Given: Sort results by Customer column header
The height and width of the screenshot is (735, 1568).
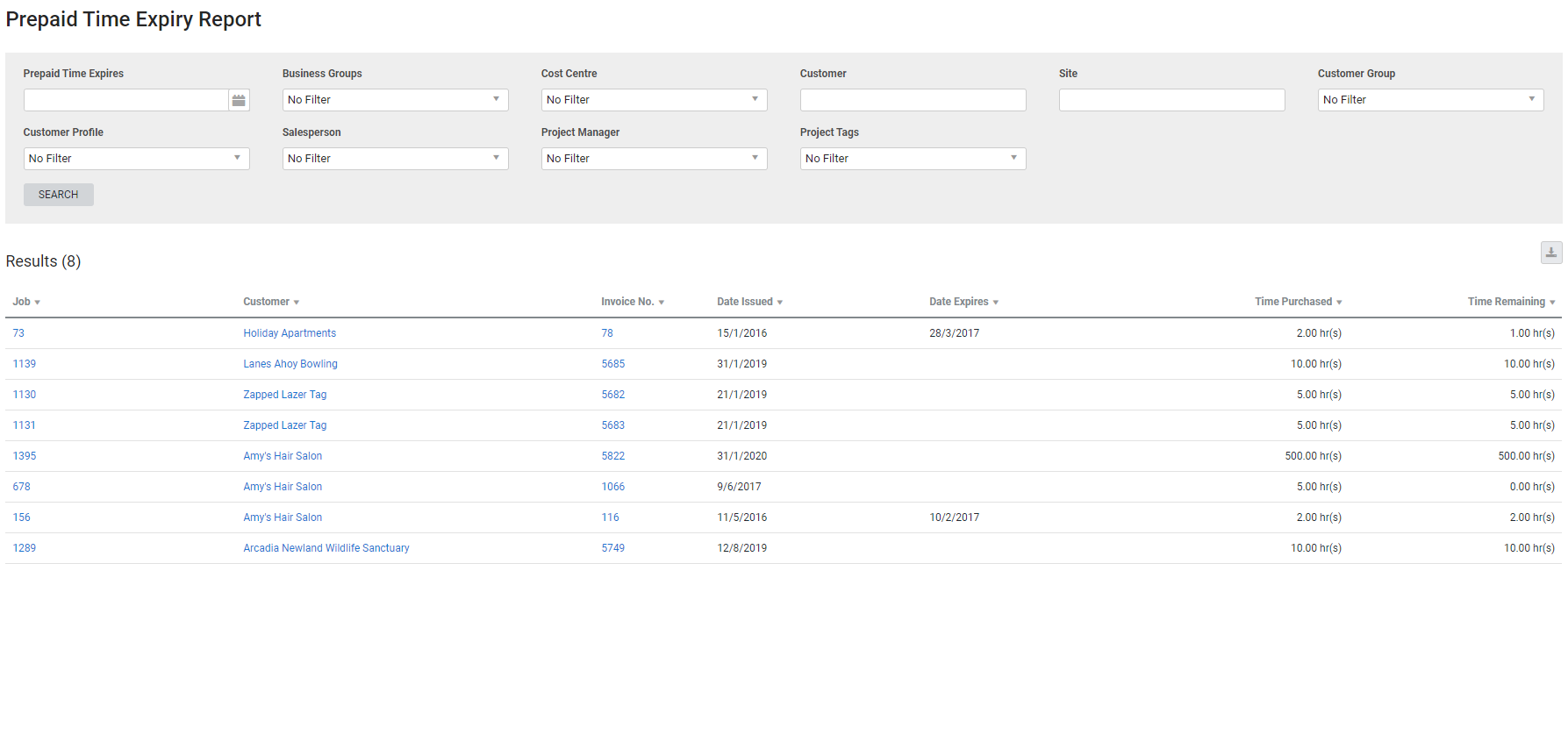Looking at the screenshot, I should (x=271, y=302).
